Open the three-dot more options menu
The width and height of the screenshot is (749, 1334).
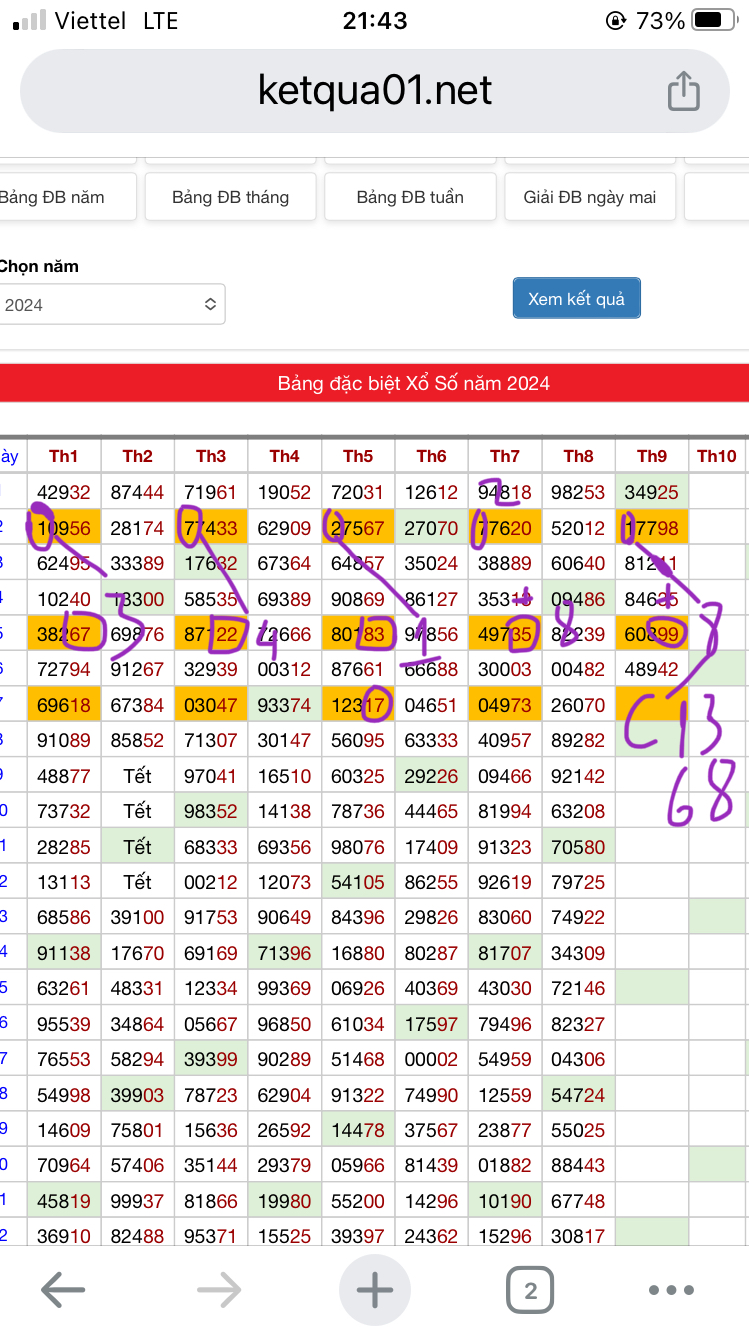click(x=671, y=1290)
